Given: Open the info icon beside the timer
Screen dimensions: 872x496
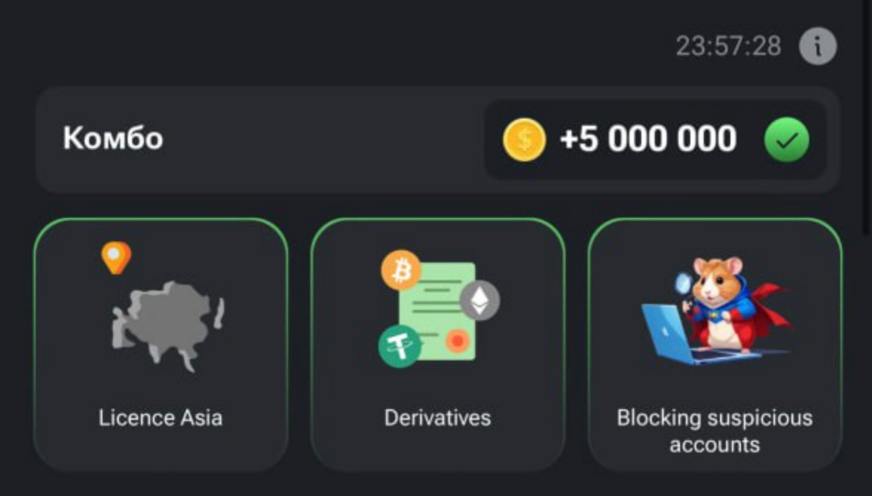Looking at the screenshot, I should (x=818, y=46).
